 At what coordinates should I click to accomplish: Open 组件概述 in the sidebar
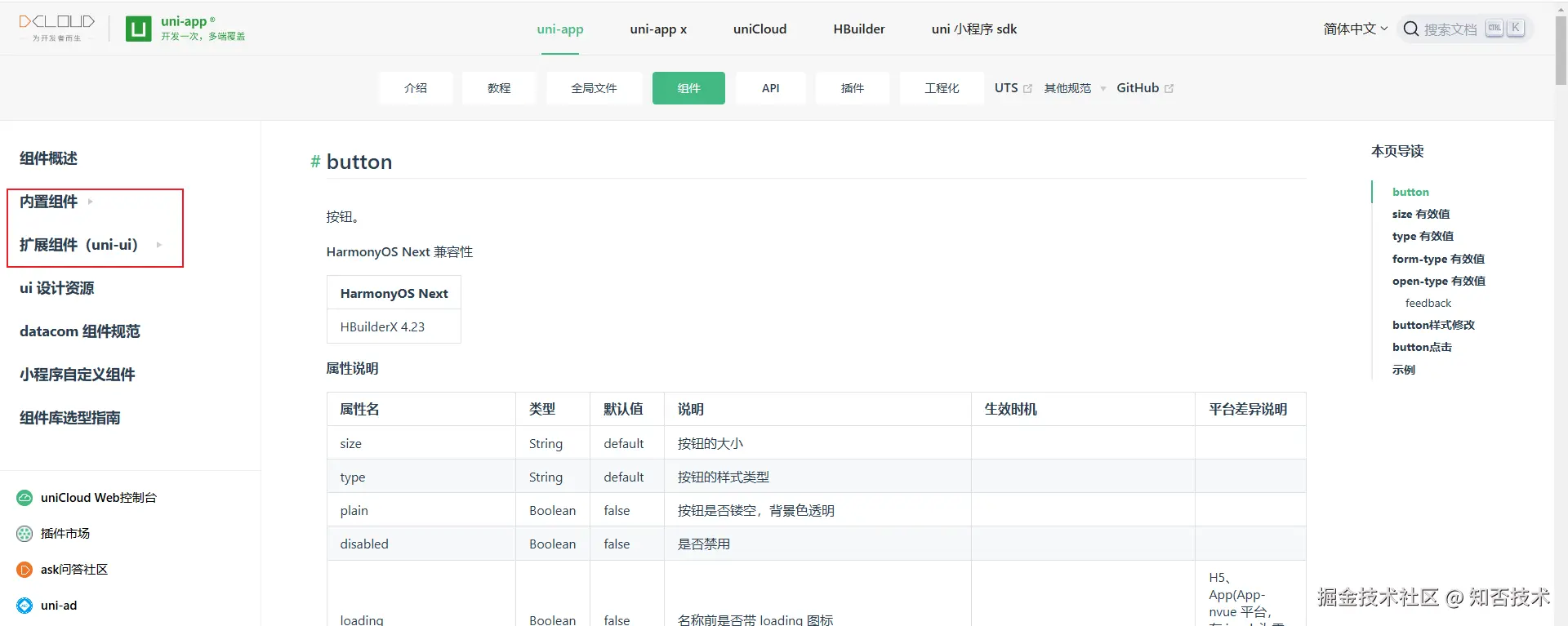coord(48,158)
